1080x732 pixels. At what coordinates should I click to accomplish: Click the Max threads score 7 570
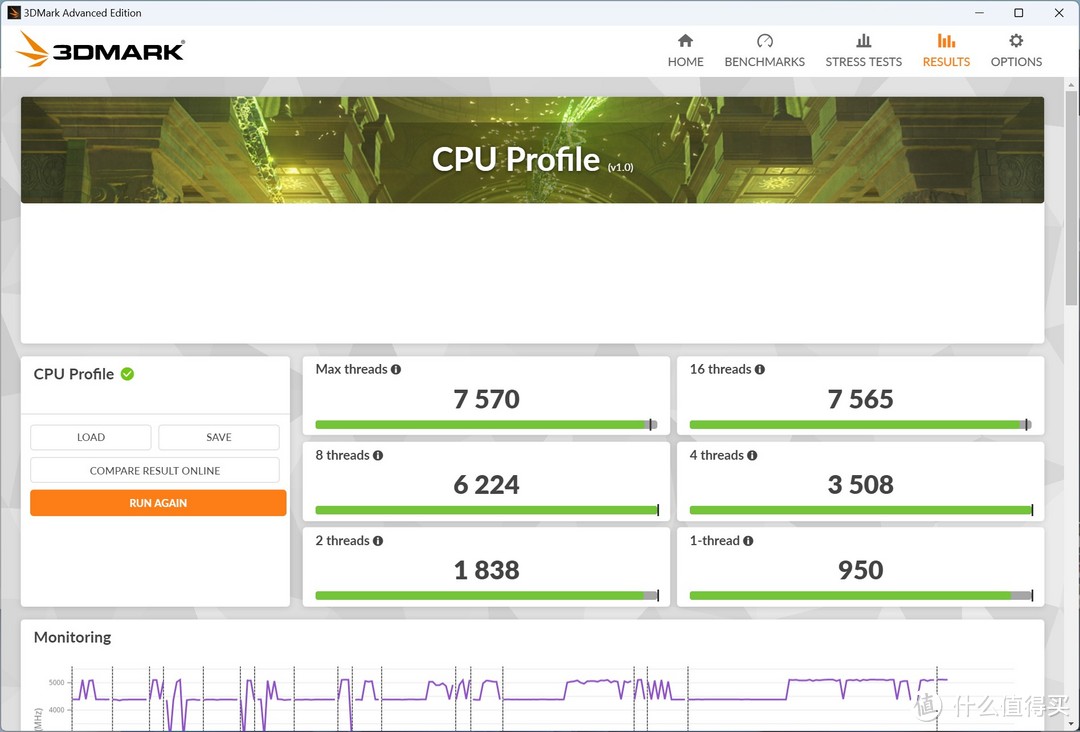486,399
